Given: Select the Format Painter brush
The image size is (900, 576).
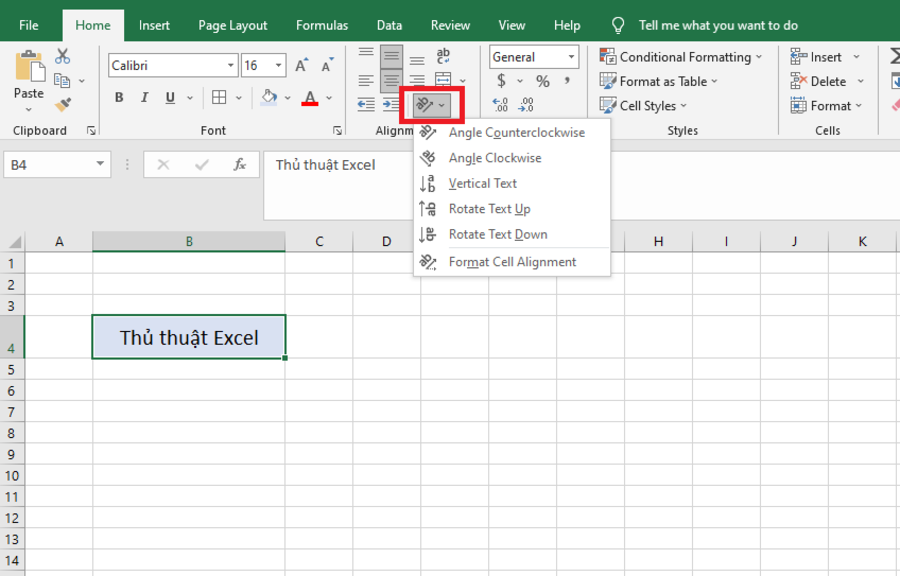Looking at the screenshot, I should click(x=63, y=105).
